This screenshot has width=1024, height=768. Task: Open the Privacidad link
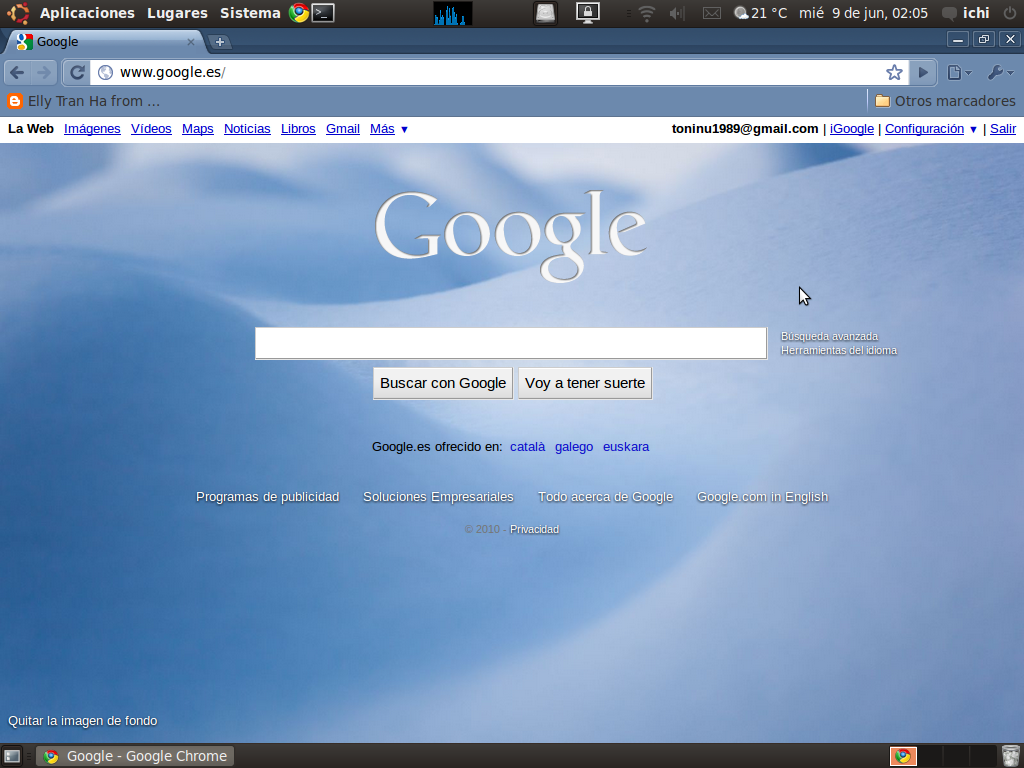click(x=534, y=530)
